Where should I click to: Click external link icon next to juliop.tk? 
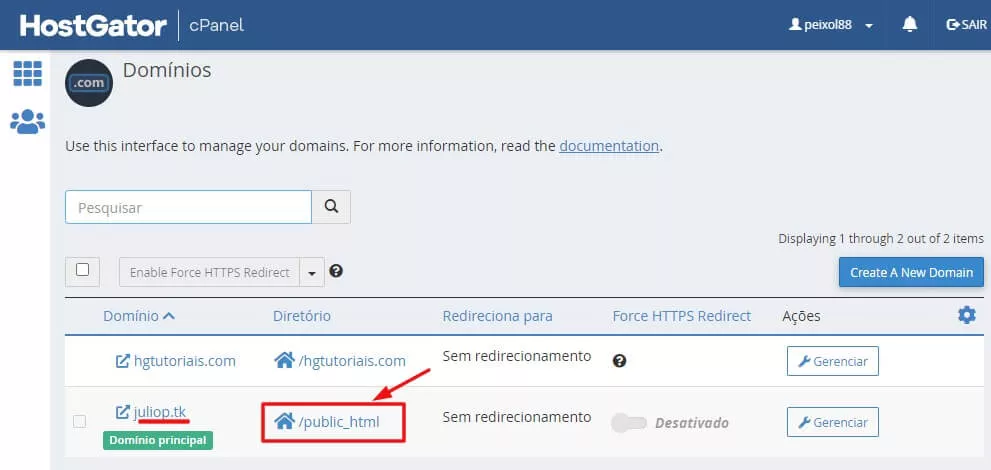(123, 412)
